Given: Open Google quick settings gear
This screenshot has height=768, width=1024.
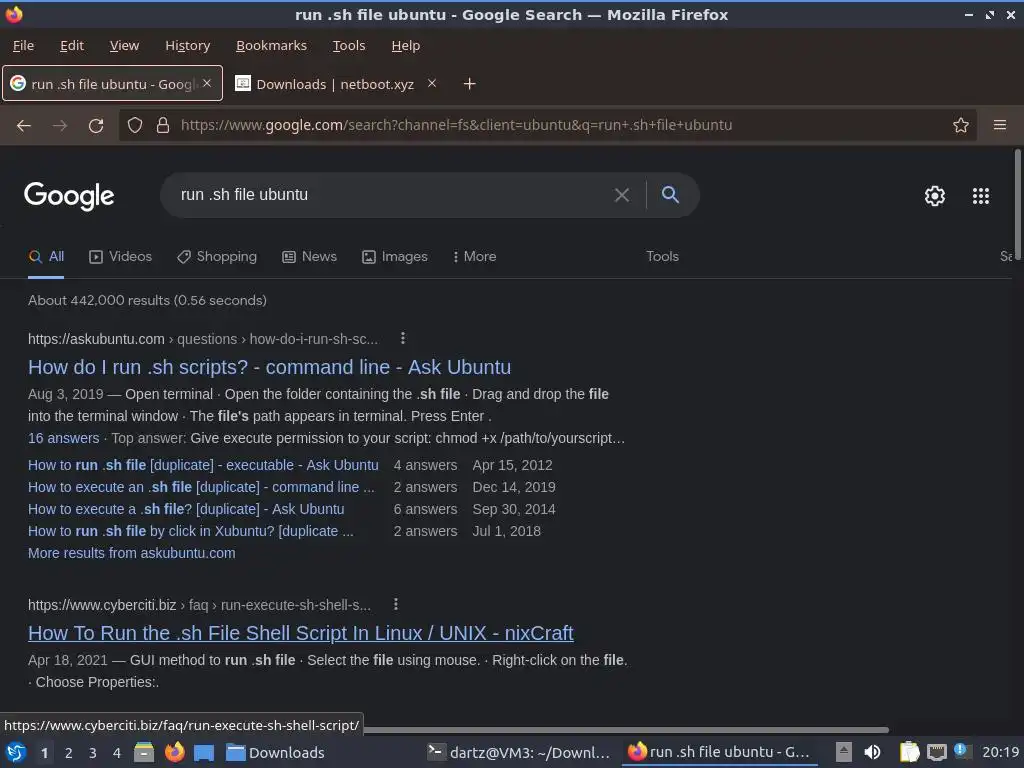Looking at the screenshot, I should coord(935,196).
